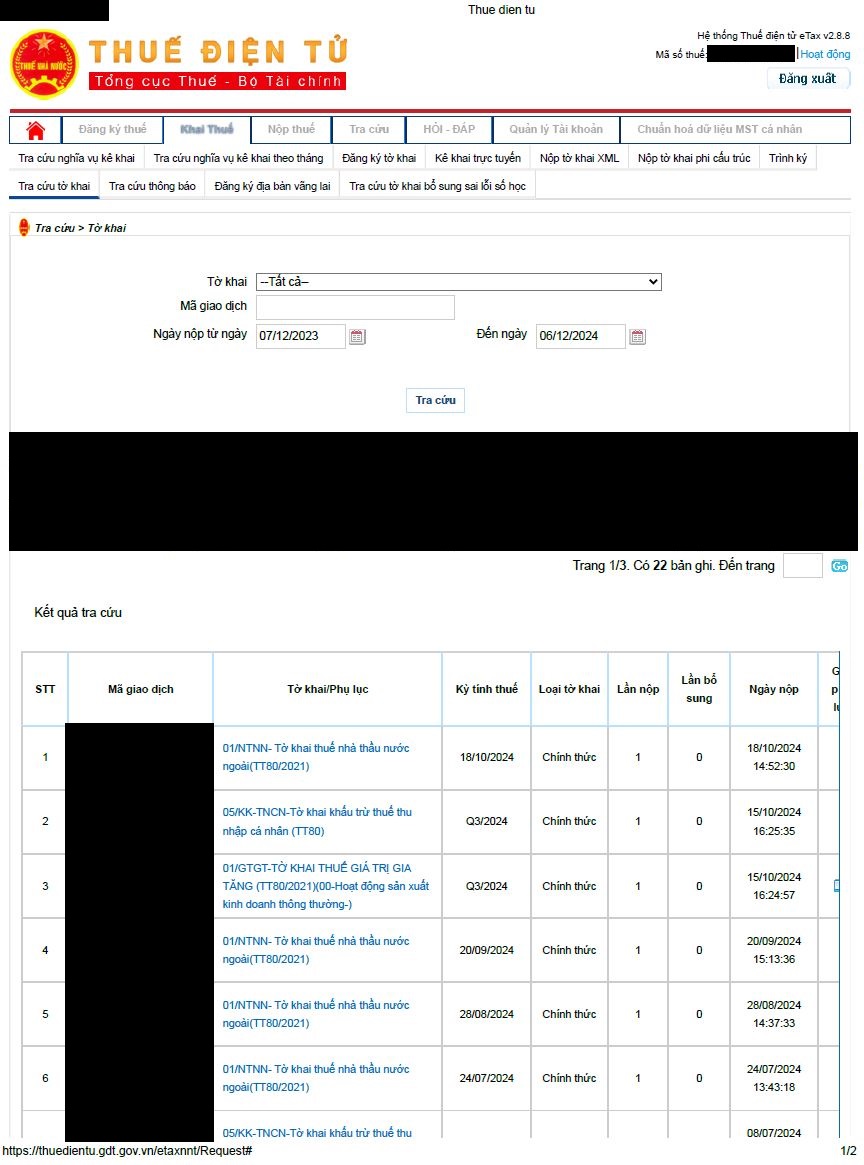This screenshot has height=1165, width=864.
Task: Open the 'Tra cứu' main menu tab
Action: point(369,130)
